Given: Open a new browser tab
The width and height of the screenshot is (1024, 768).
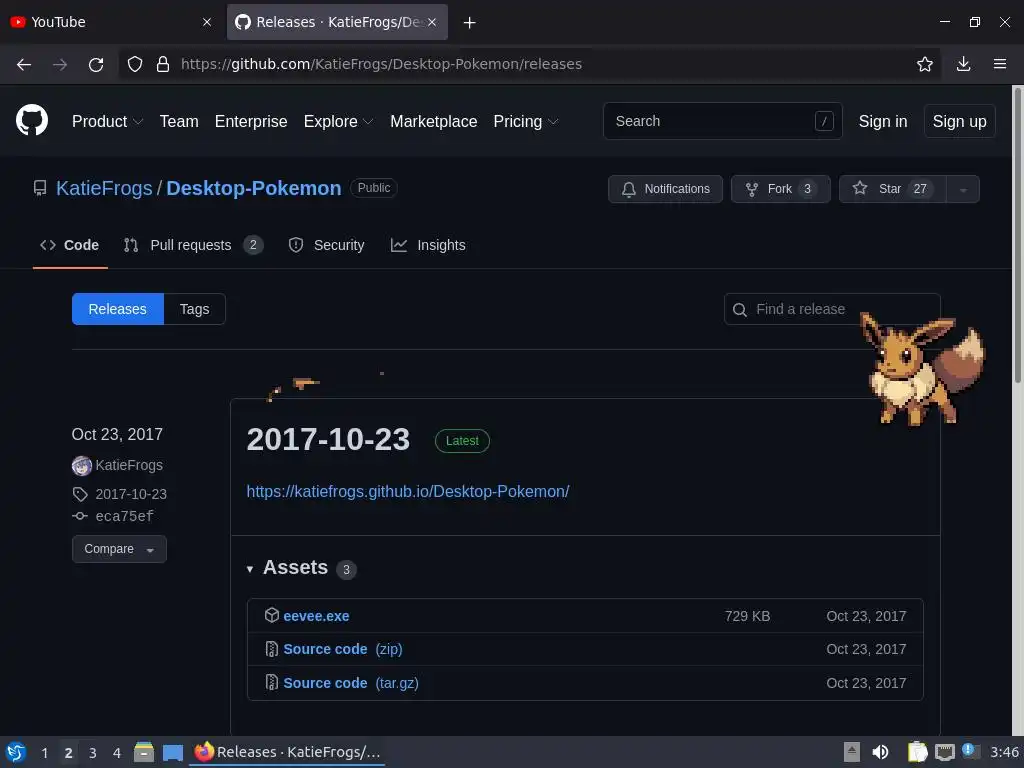Looking at the screenshot, I should pos(470,22).
